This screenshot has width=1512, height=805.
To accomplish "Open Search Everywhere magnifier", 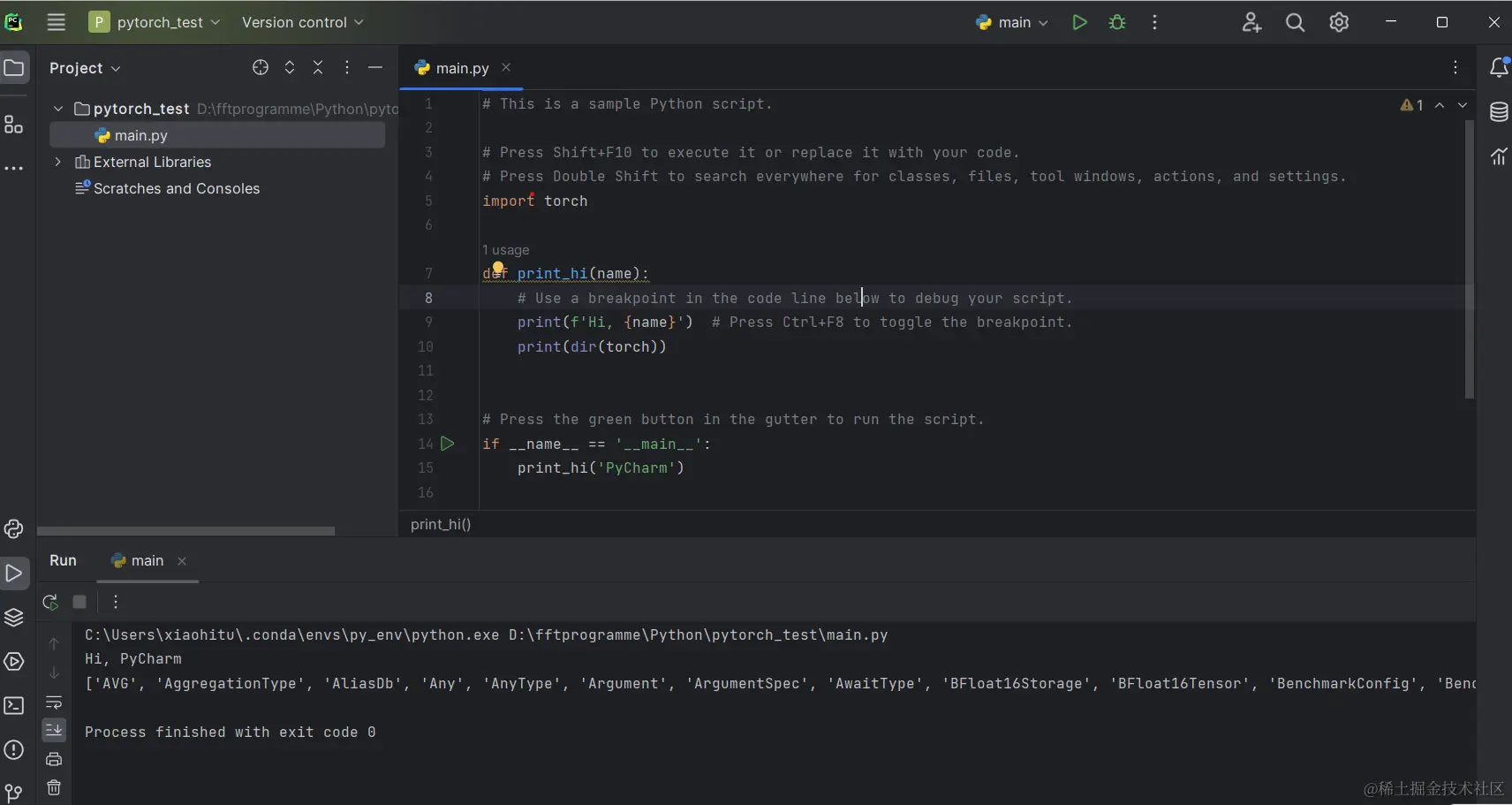I will (x=1295, y=22).
